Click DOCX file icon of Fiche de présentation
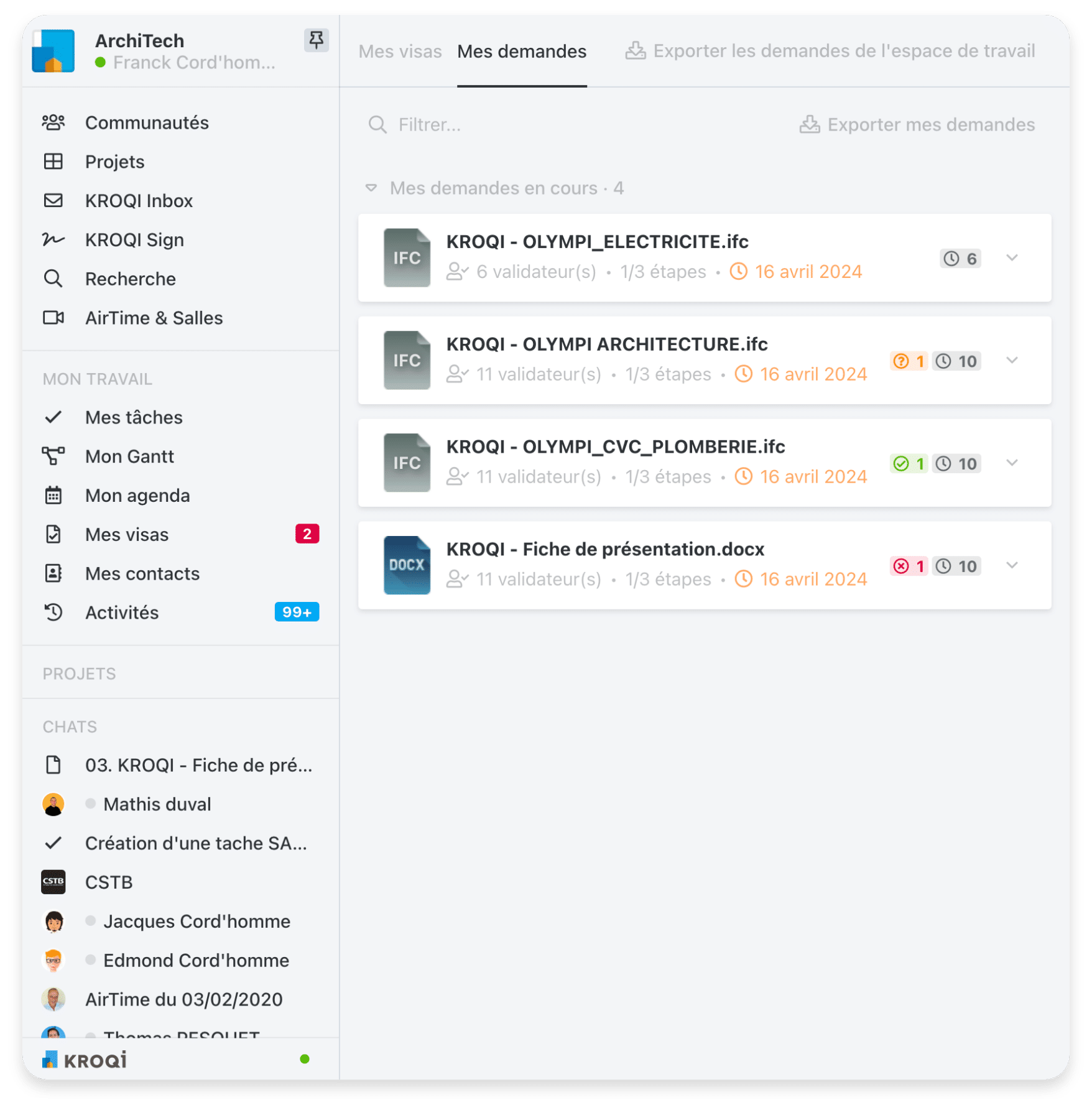This screenshot has width=1092, height=1110. point(407,566)
